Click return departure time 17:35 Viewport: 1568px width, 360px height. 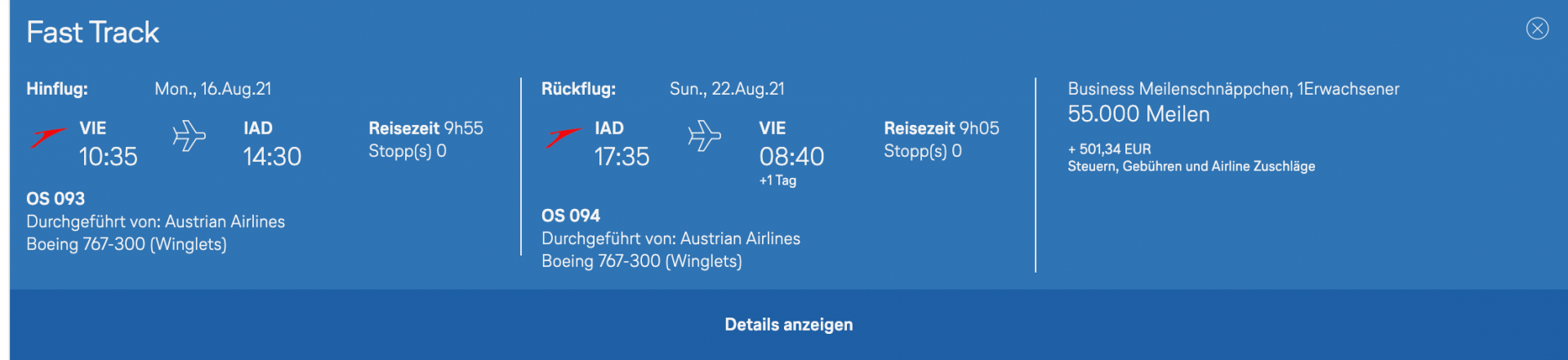point(621,157)
